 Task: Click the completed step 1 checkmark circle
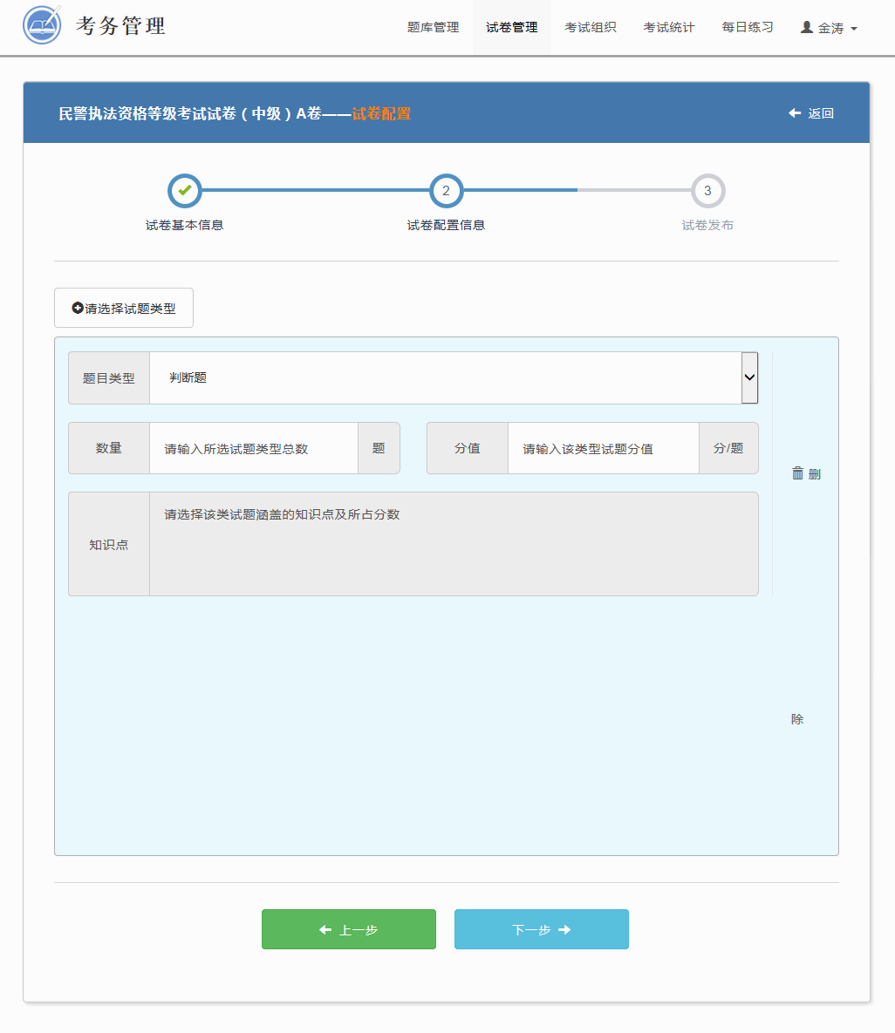click(184, 190)
